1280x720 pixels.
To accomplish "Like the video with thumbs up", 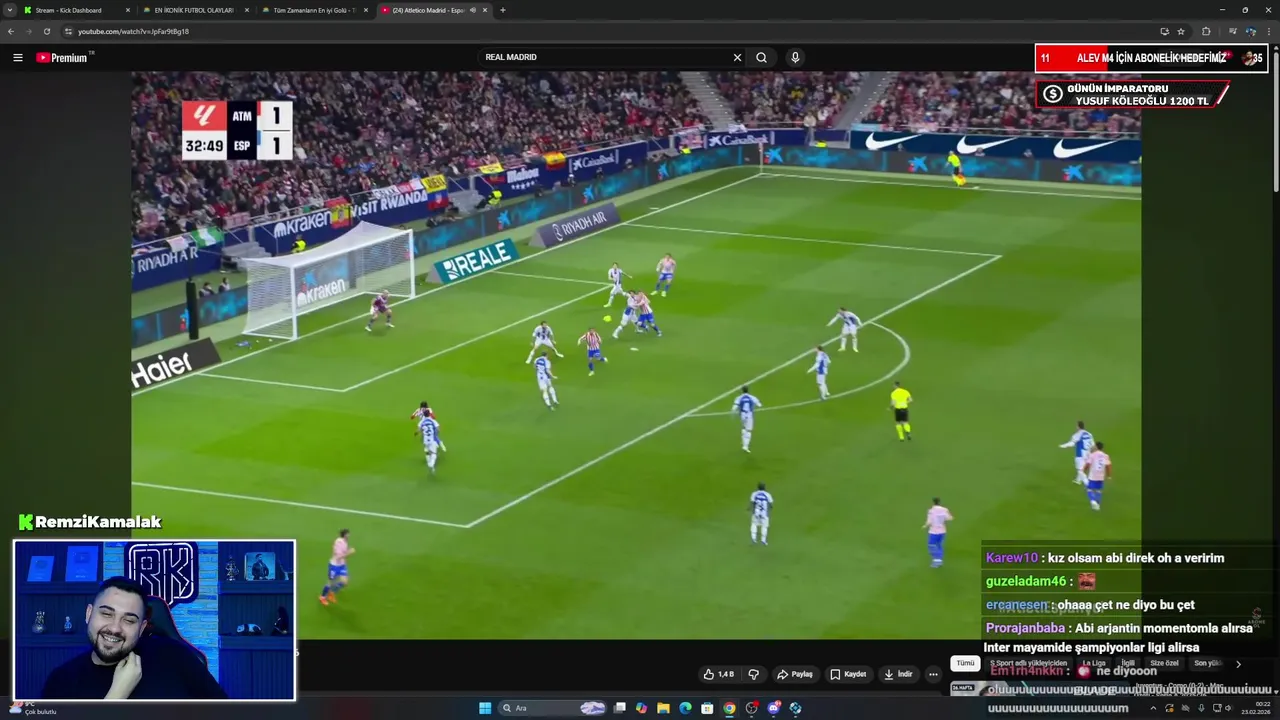I will (x=718, y=674).
